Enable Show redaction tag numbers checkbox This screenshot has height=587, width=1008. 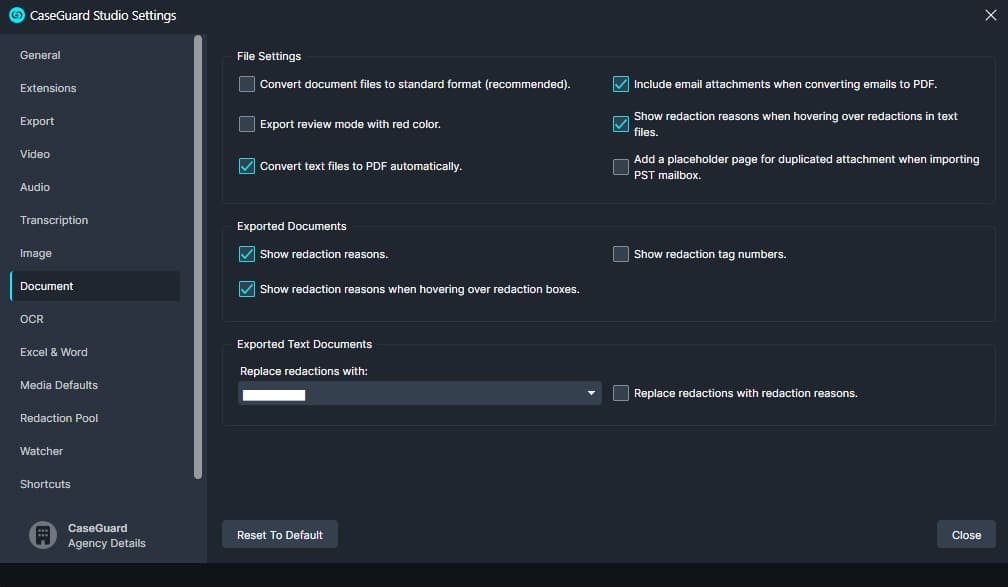[x=621, y=254]
